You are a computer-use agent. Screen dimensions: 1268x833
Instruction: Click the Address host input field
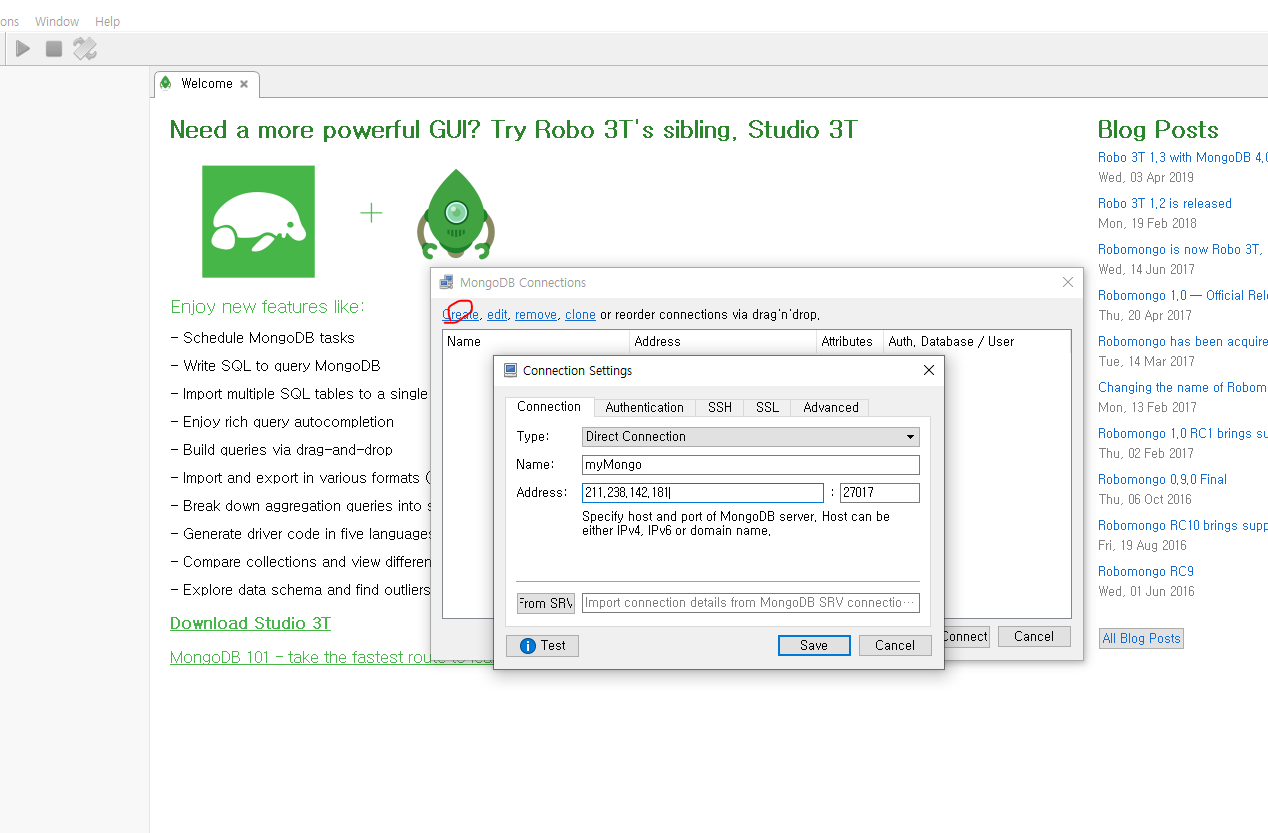[702, 492]
